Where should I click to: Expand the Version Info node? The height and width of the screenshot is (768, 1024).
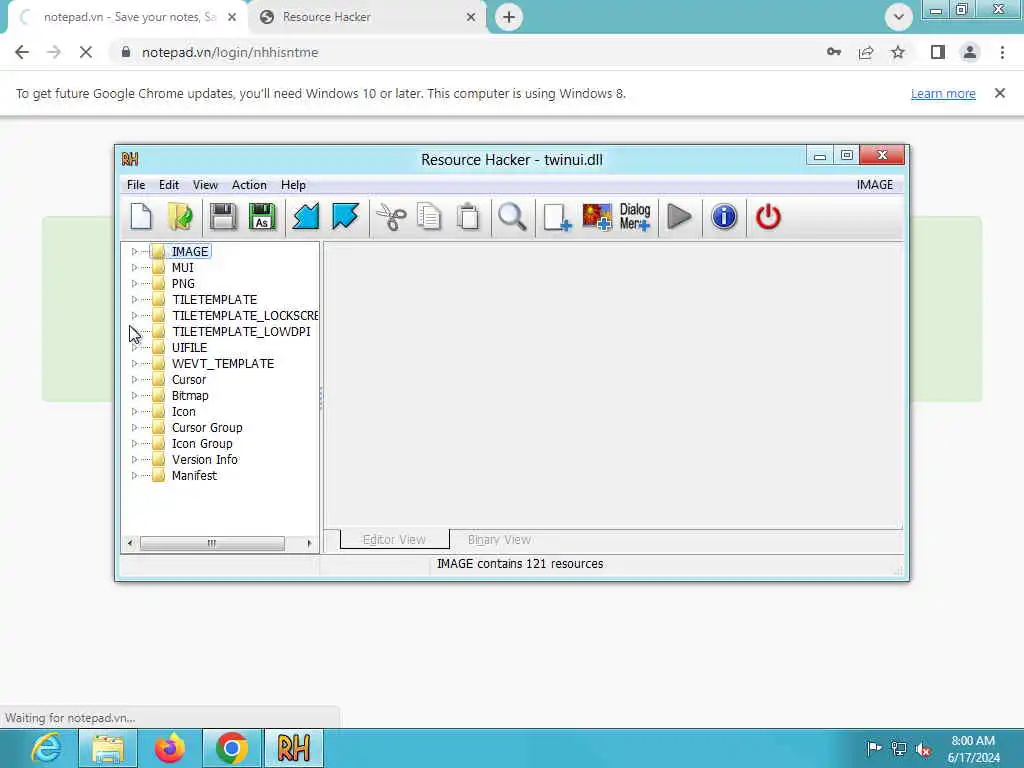point(134,460)
